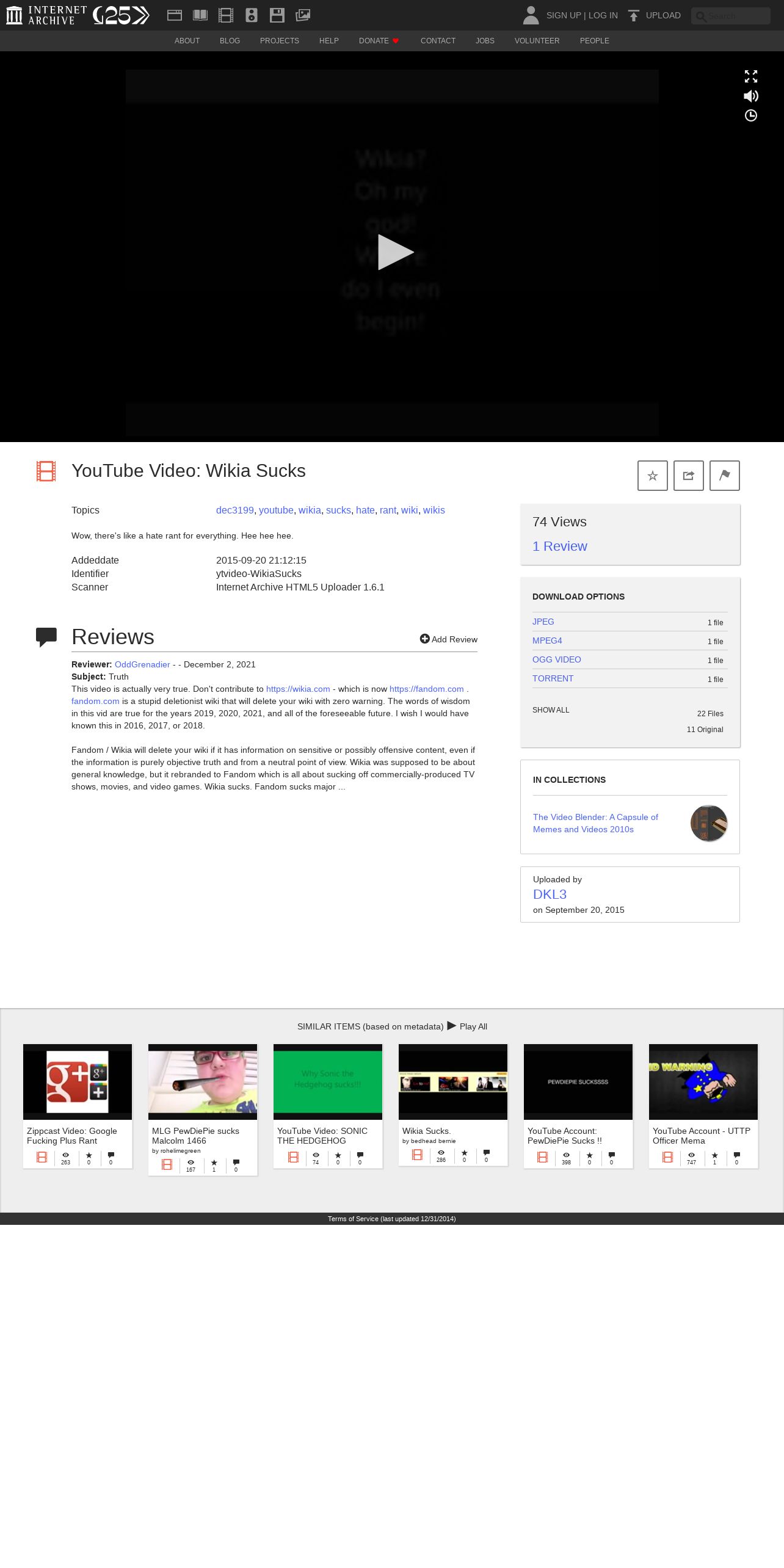Image resolution: width=784 pixels, height=1568 pixels.
Task: Open the 1 Review link
Action: 560,546
